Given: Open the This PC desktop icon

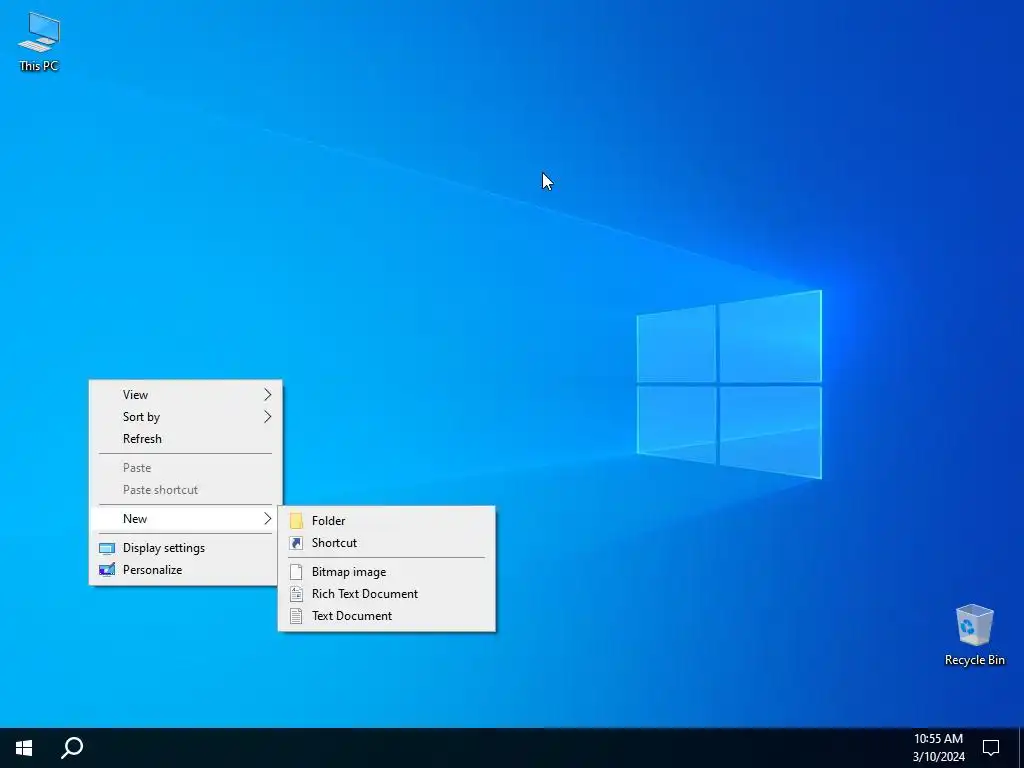Looking at the screenshot, I should click(x=39, y=41).
